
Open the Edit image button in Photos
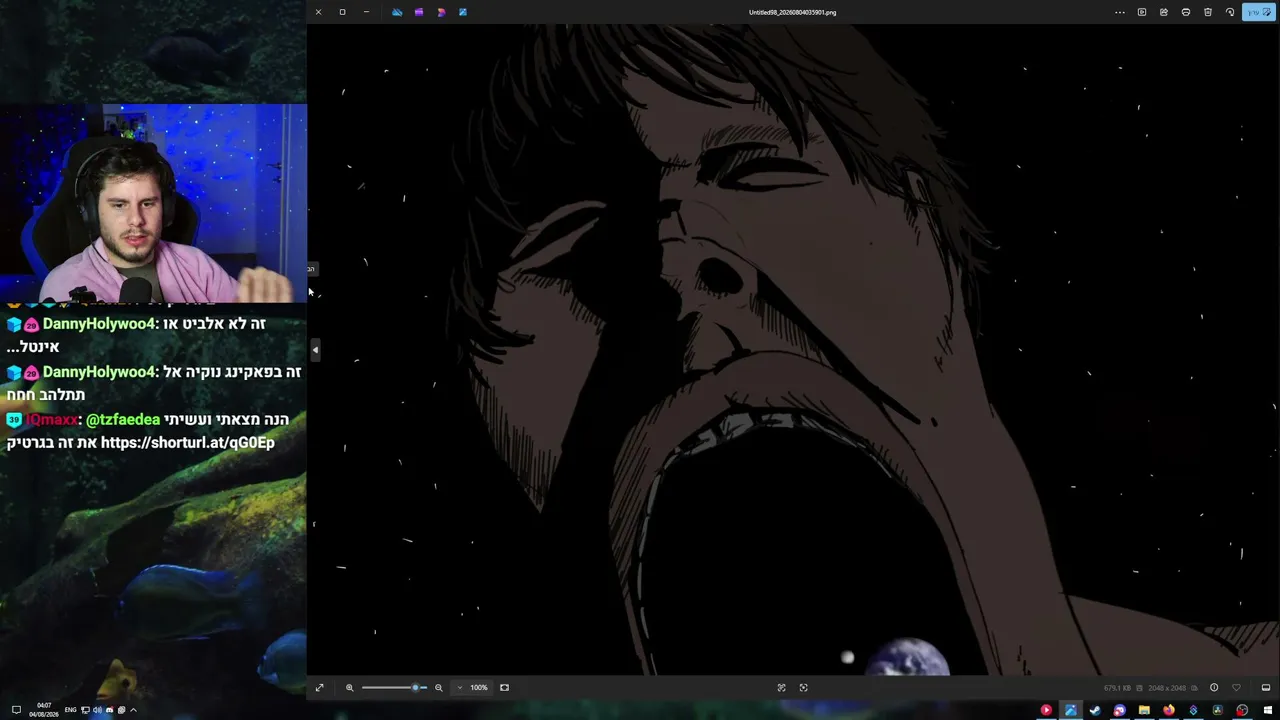(x=1257, y=12)
